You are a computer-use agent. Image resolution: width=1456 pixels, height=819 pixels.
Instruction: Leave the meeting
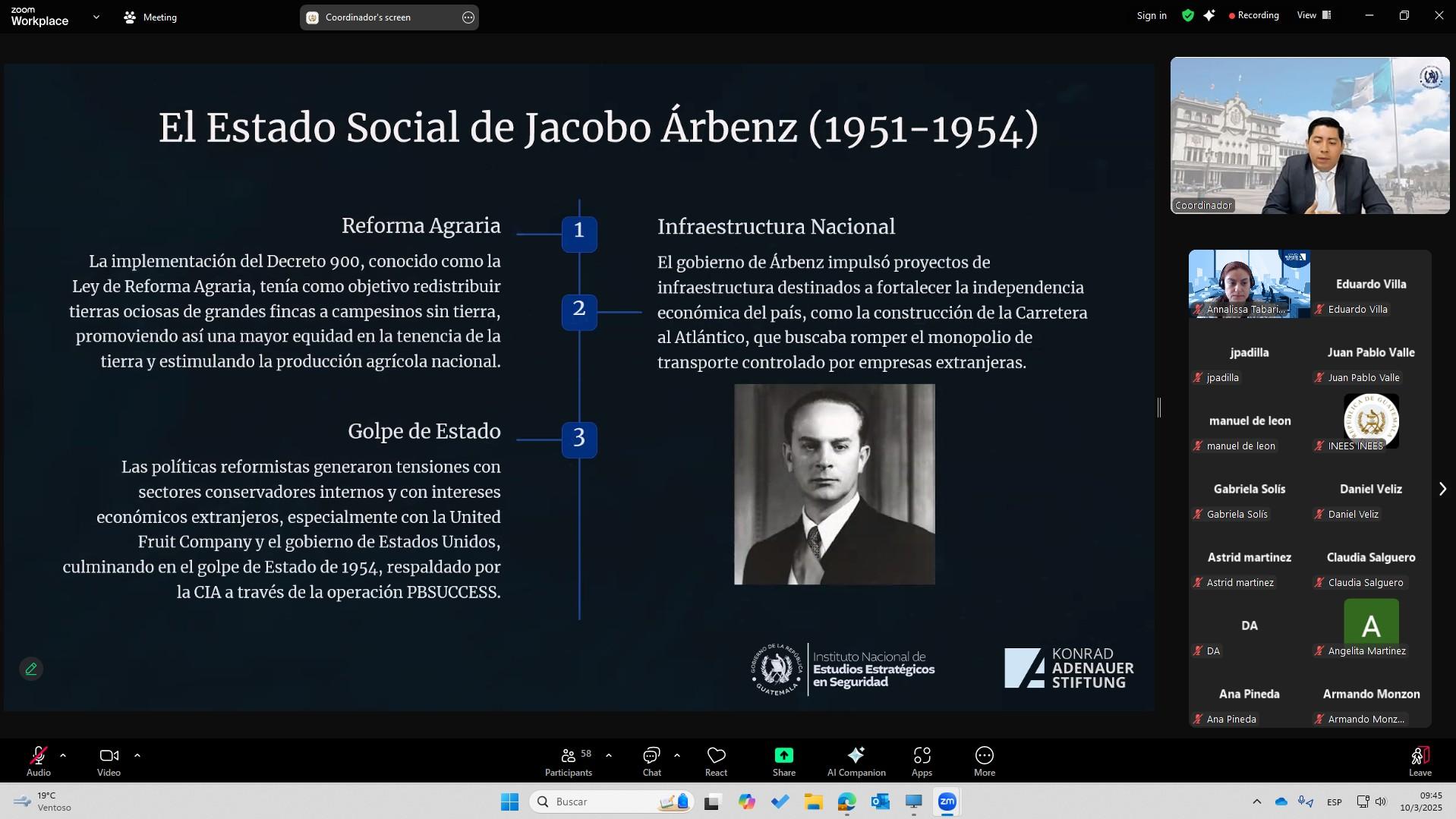(1420, 761)
